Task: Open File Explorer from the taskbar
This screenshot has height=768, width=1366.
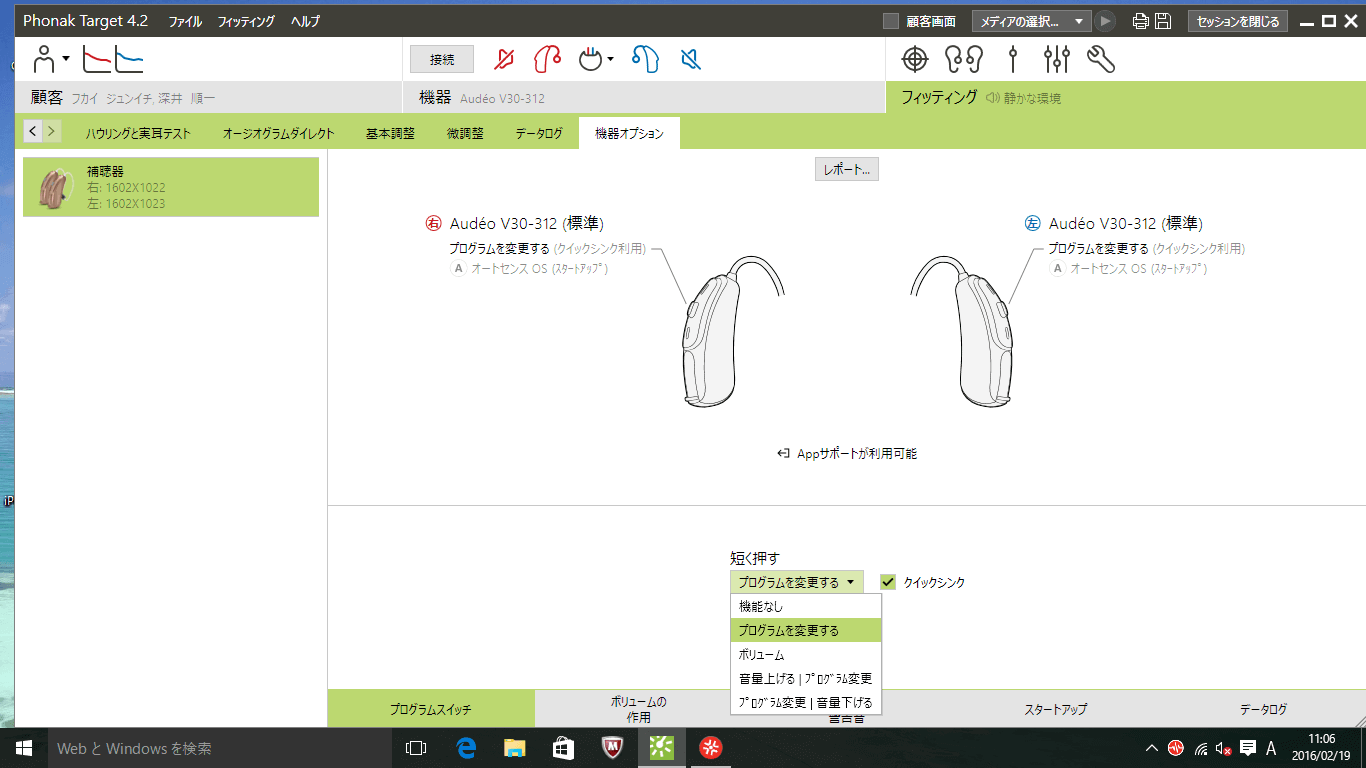Action: click(x=514, y=747)
